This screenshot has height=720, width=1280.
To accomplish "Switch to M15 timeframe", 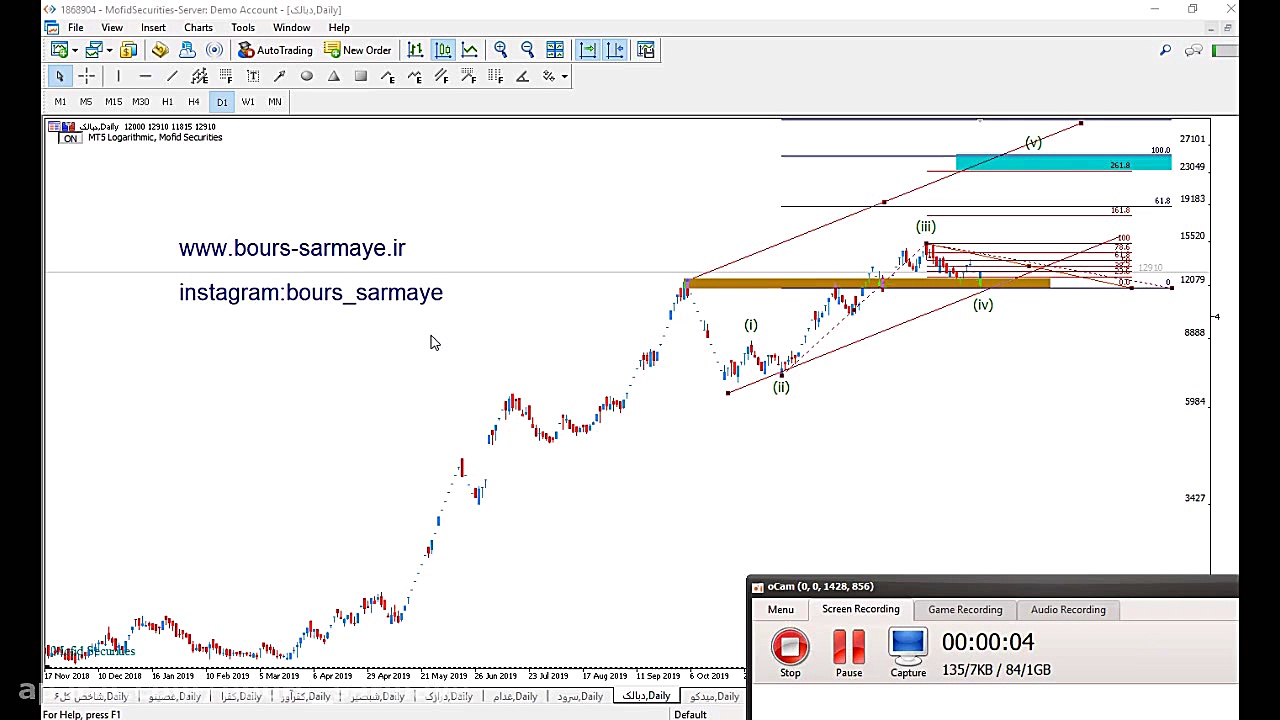I will (113, 101).
